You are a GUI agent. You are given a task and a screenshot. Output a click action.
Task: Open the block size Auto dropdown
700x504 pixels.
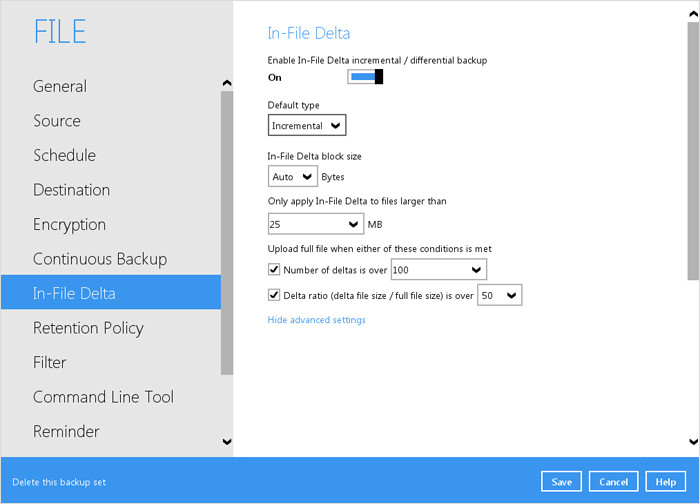[x=293, y=176]
